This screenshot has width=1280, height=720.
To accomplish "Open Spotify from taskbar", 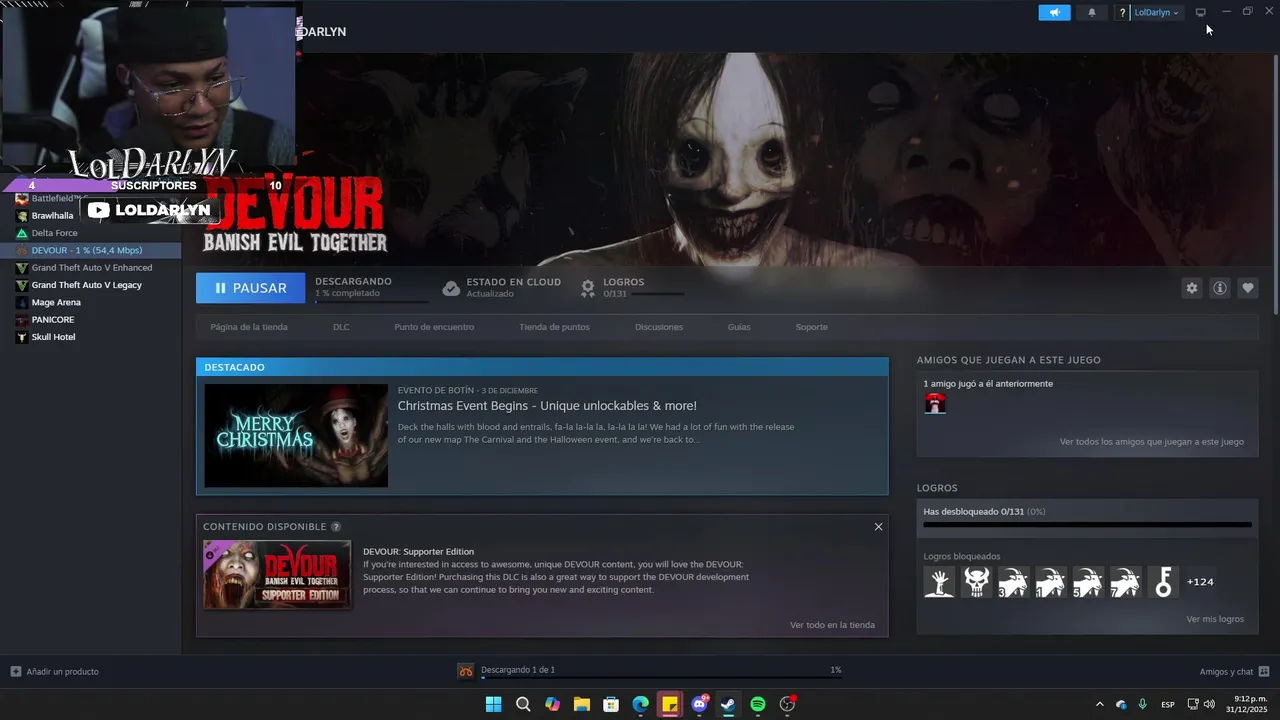I will (758, 704).
